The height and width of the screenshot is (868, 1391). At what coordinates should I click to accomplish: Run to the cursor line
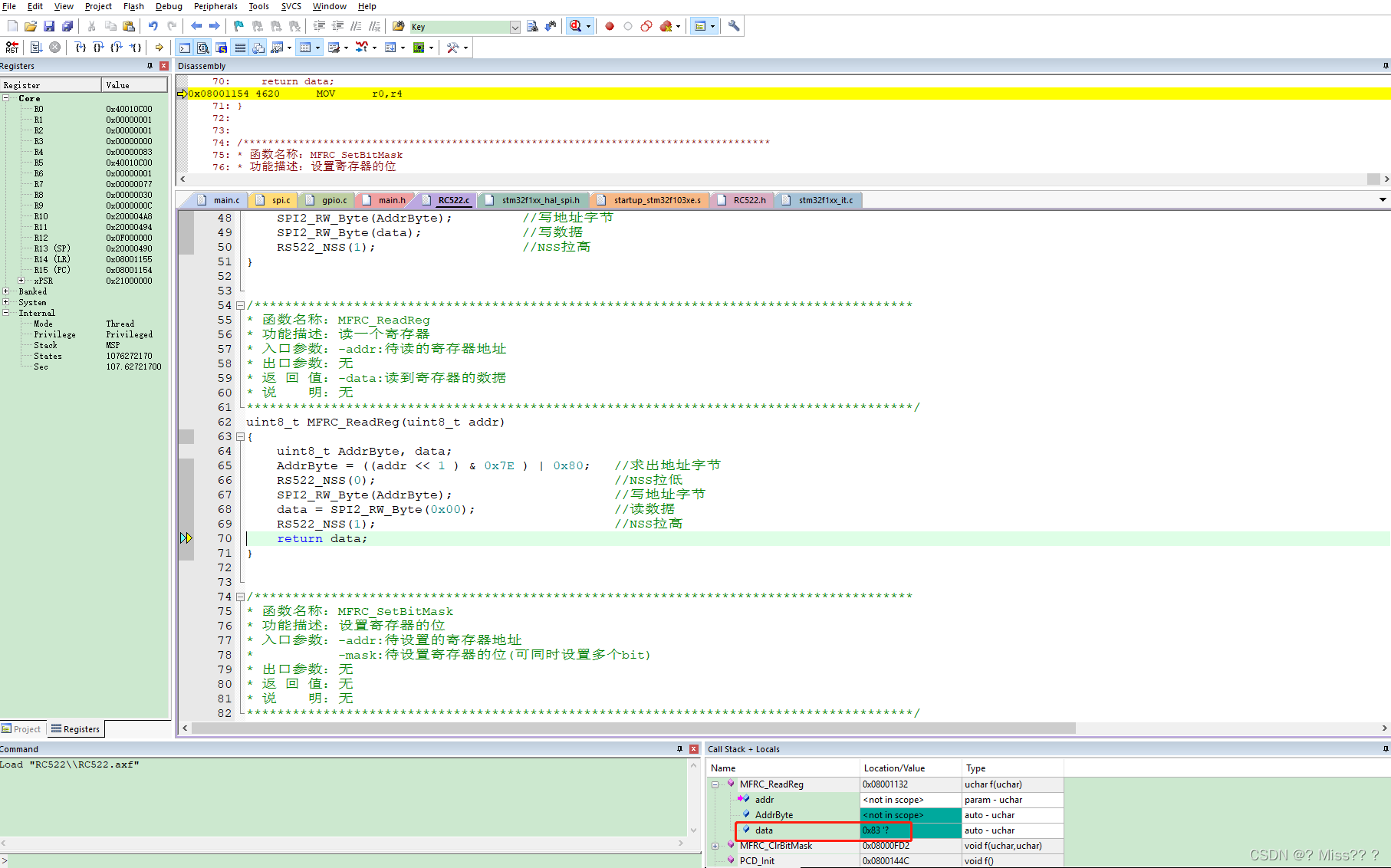[x=135, y=48]
